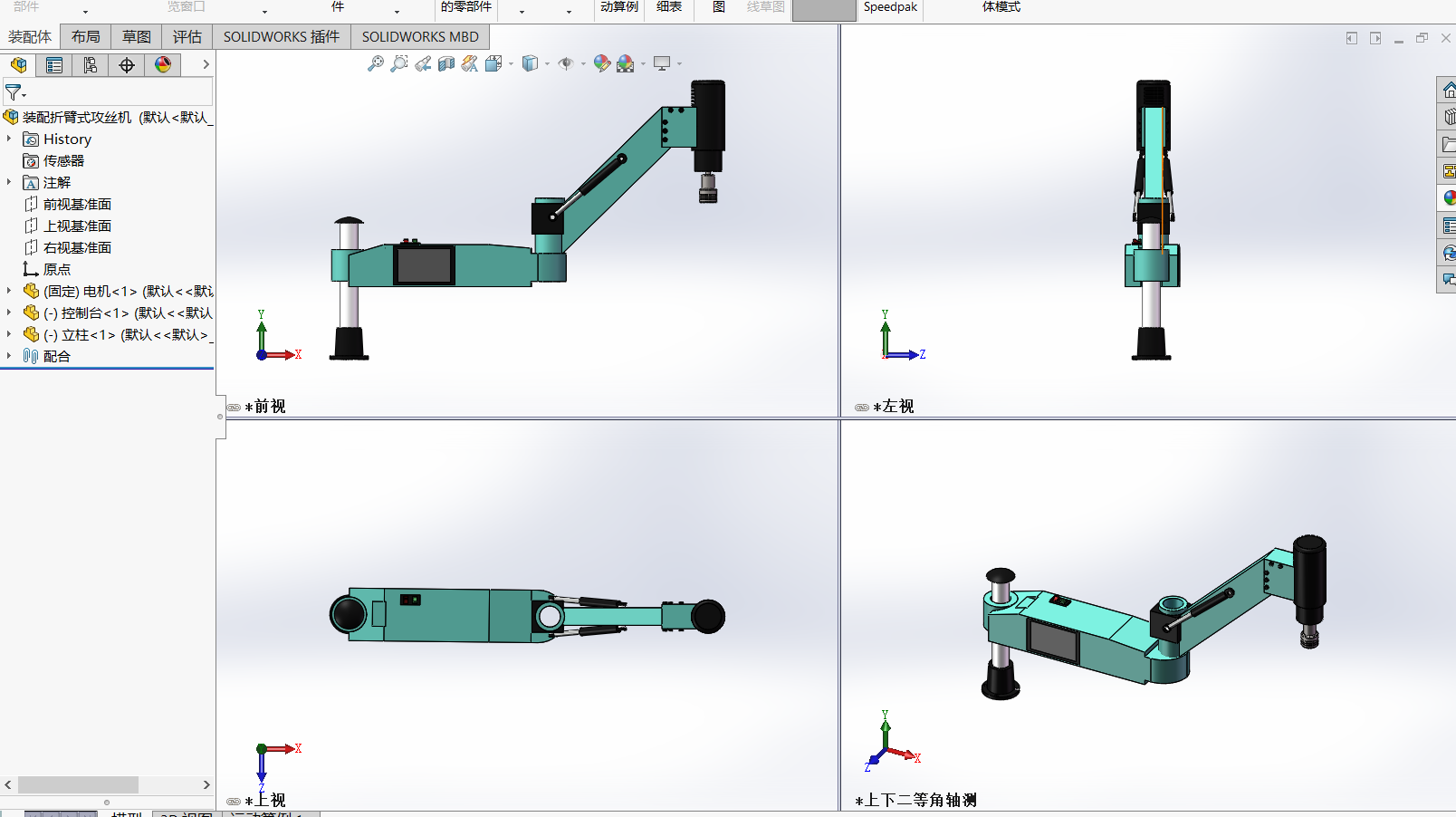The image size is (1456, 817).
Task: Click the Zoom to Area icon
Action: click(398, 63)
